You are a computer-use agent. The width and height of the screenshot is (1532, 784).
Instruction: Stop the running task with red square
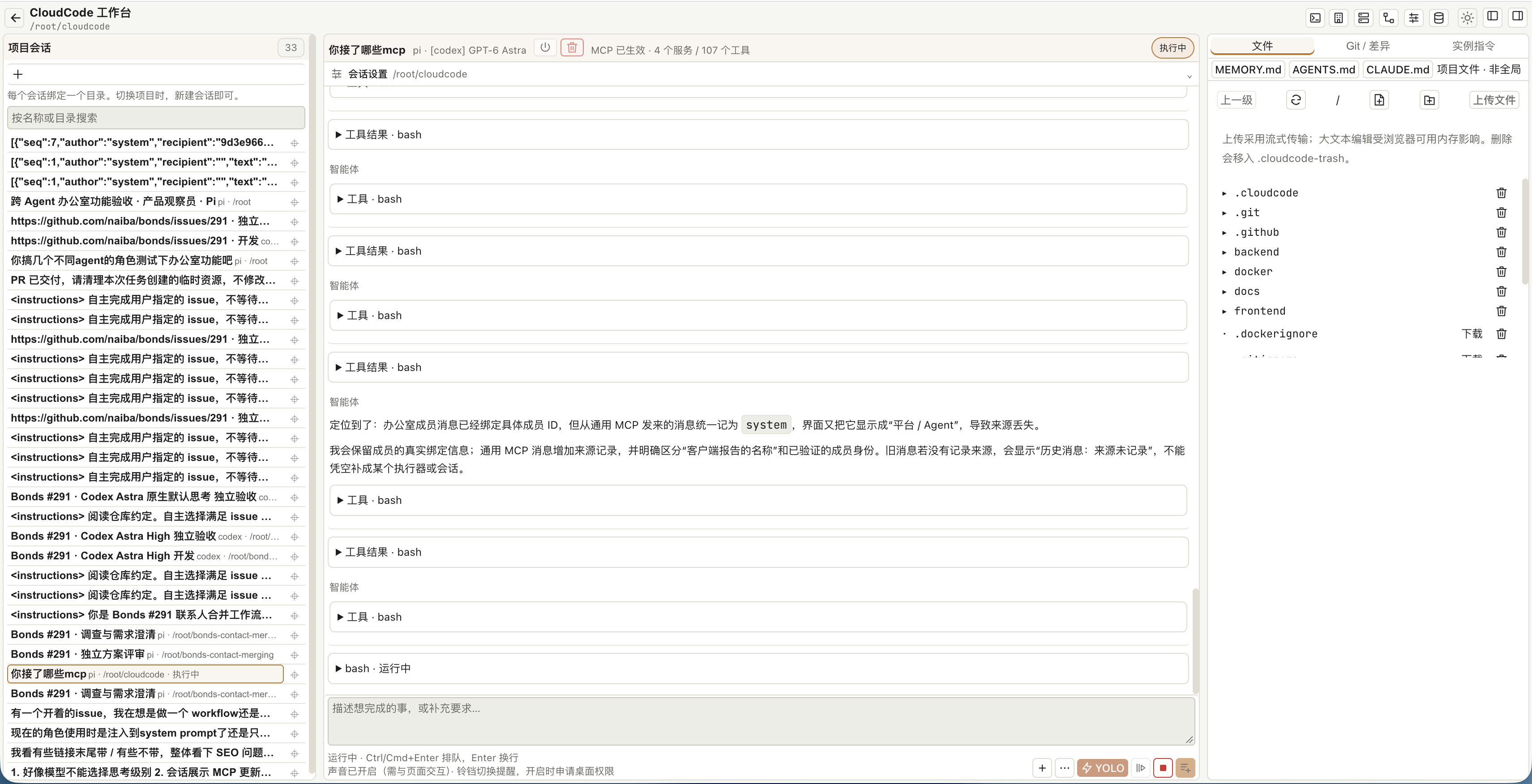[x=1163, y=768]
